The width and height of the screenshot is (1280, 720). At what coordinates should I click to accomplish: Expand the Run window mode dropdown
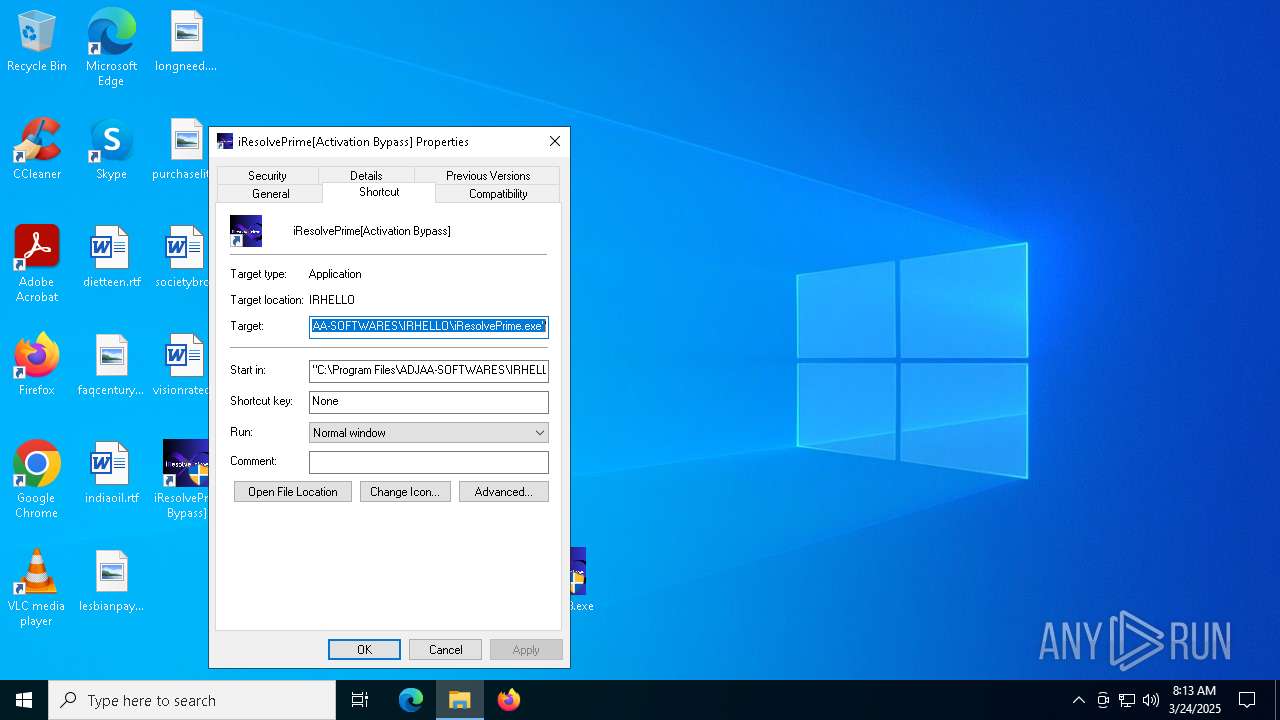point(429,433)
